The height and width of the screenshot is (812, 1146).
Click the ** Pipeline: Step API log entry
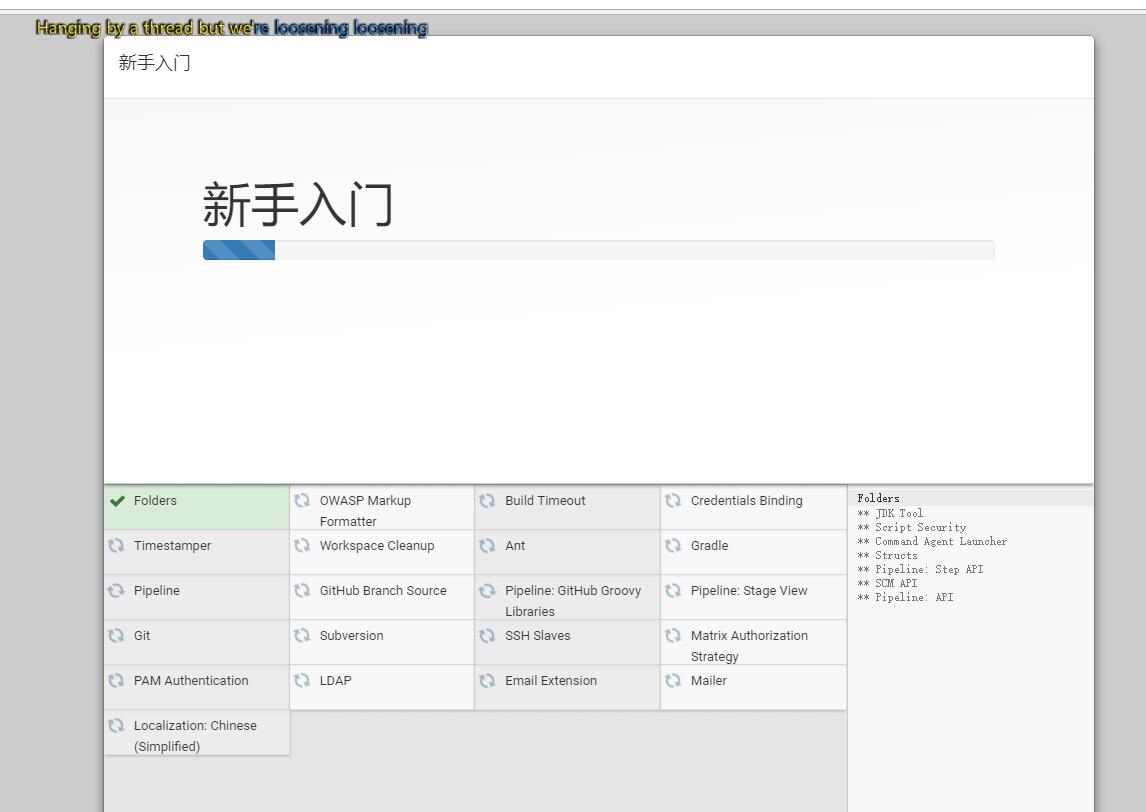point(920,569)
